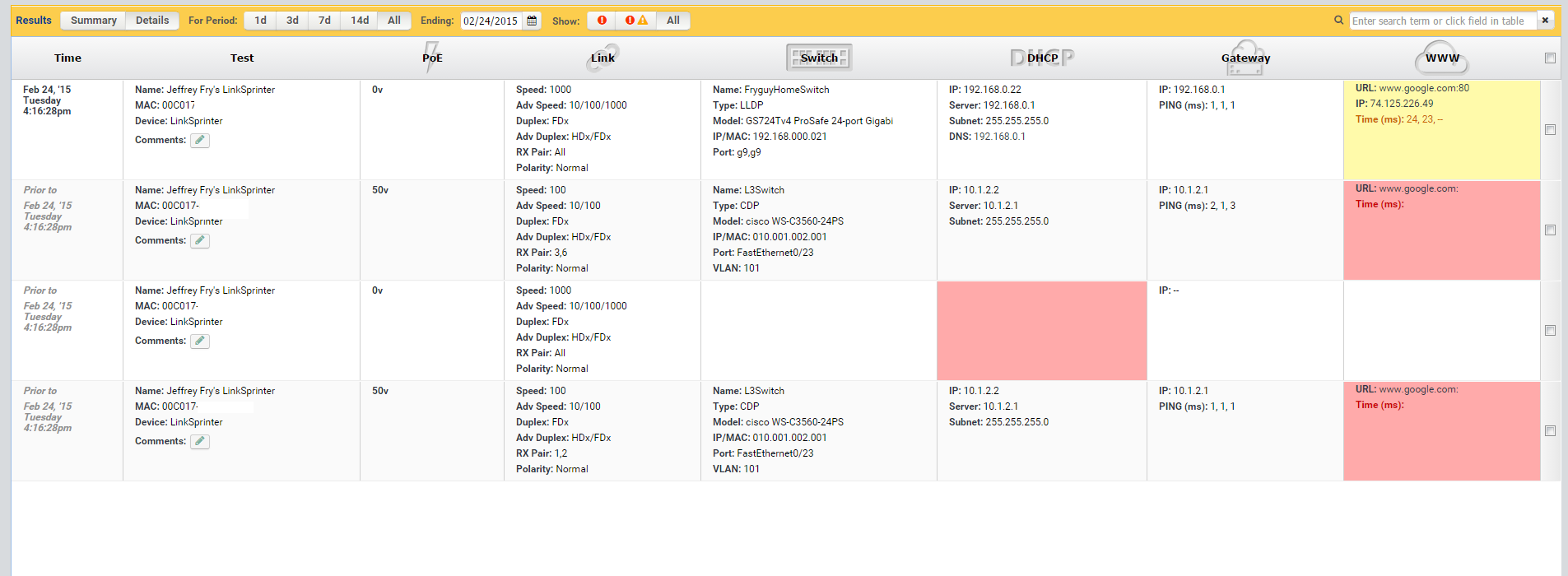Click 'IP: --' gateway text
Screen dimensions: 1568x576
pos(1169,290)
